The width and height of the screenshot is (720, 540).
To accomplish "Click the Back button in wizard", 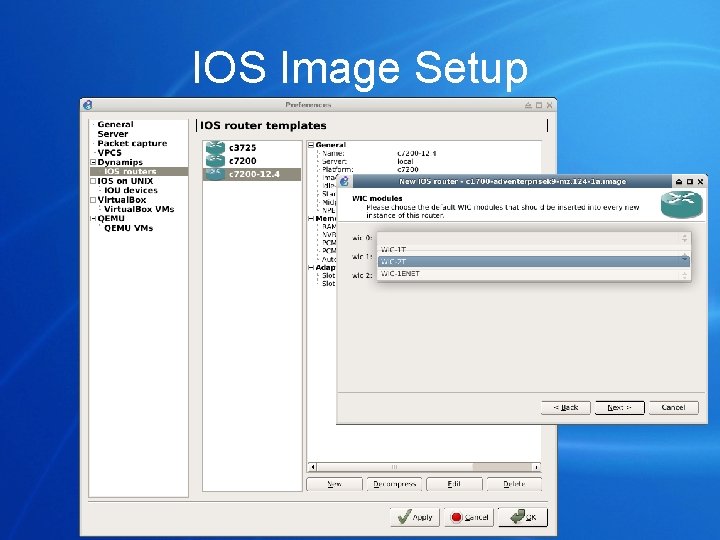I will pyautogui.click(x=566, y=407).
